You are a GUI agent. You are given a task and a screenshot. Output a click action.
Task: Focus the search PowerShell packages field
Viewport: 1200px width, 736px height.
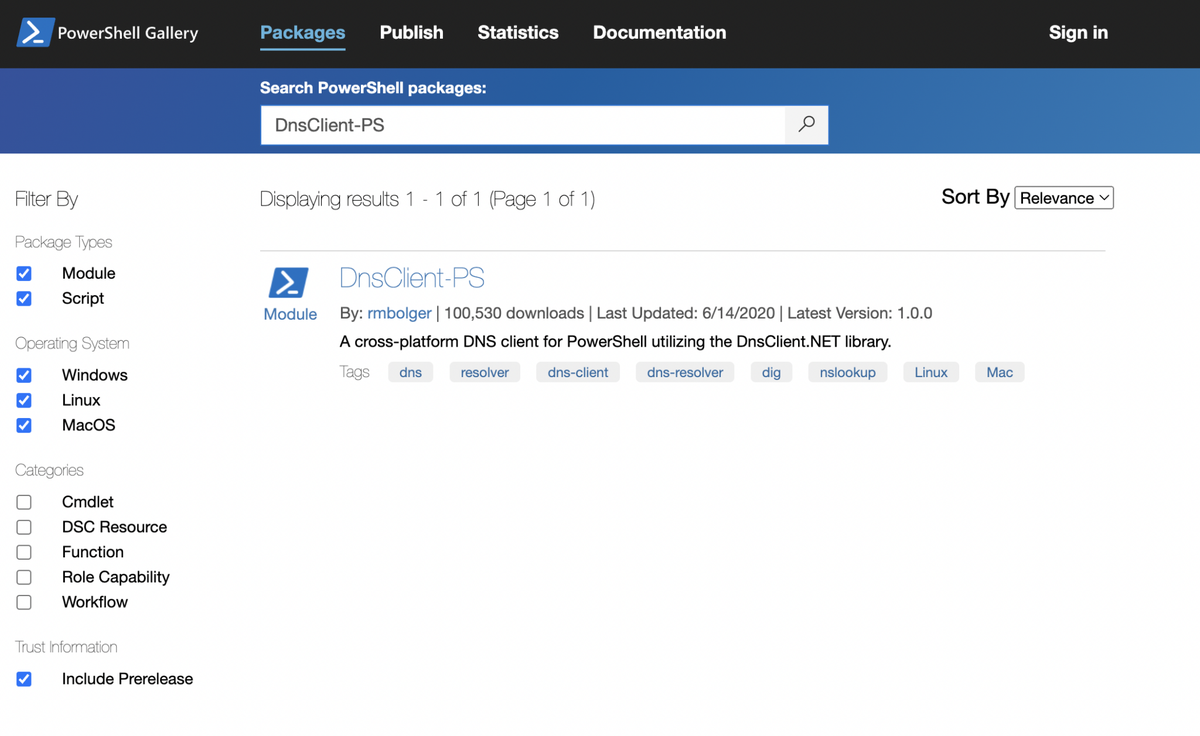point(522,125)
